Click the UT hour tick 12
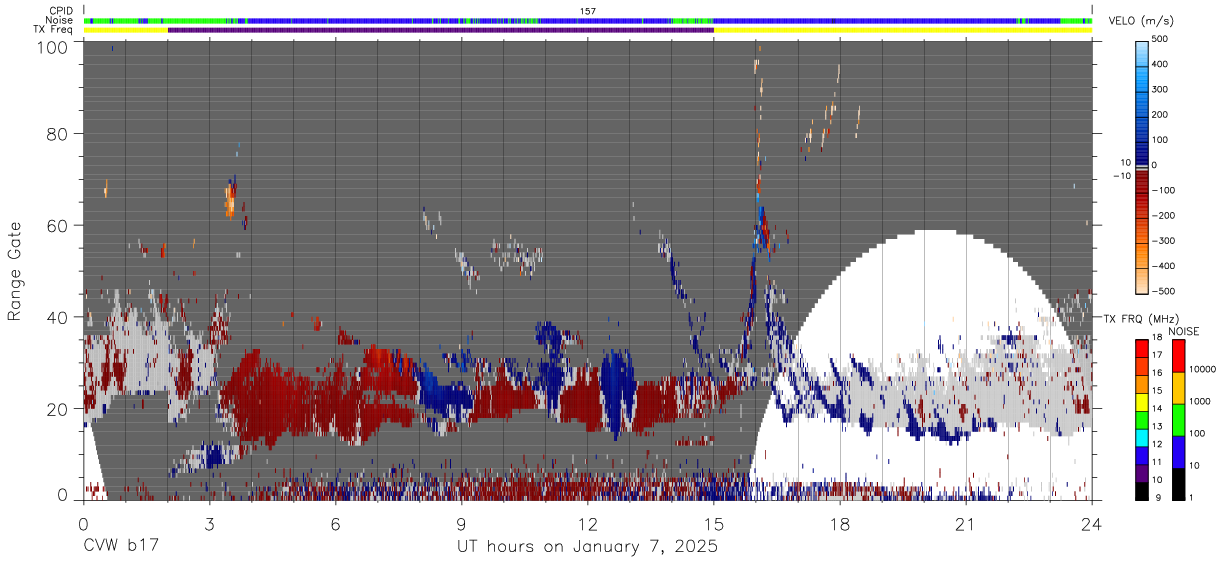The image size is (1228, 567). [x=588, y=523]
